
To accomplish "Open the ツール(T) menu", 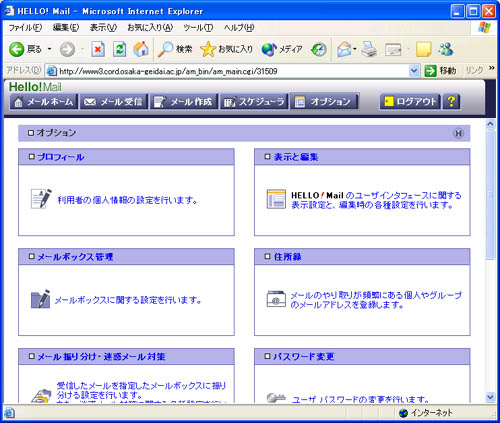I will pyautogui.click(x=198, y=28).
